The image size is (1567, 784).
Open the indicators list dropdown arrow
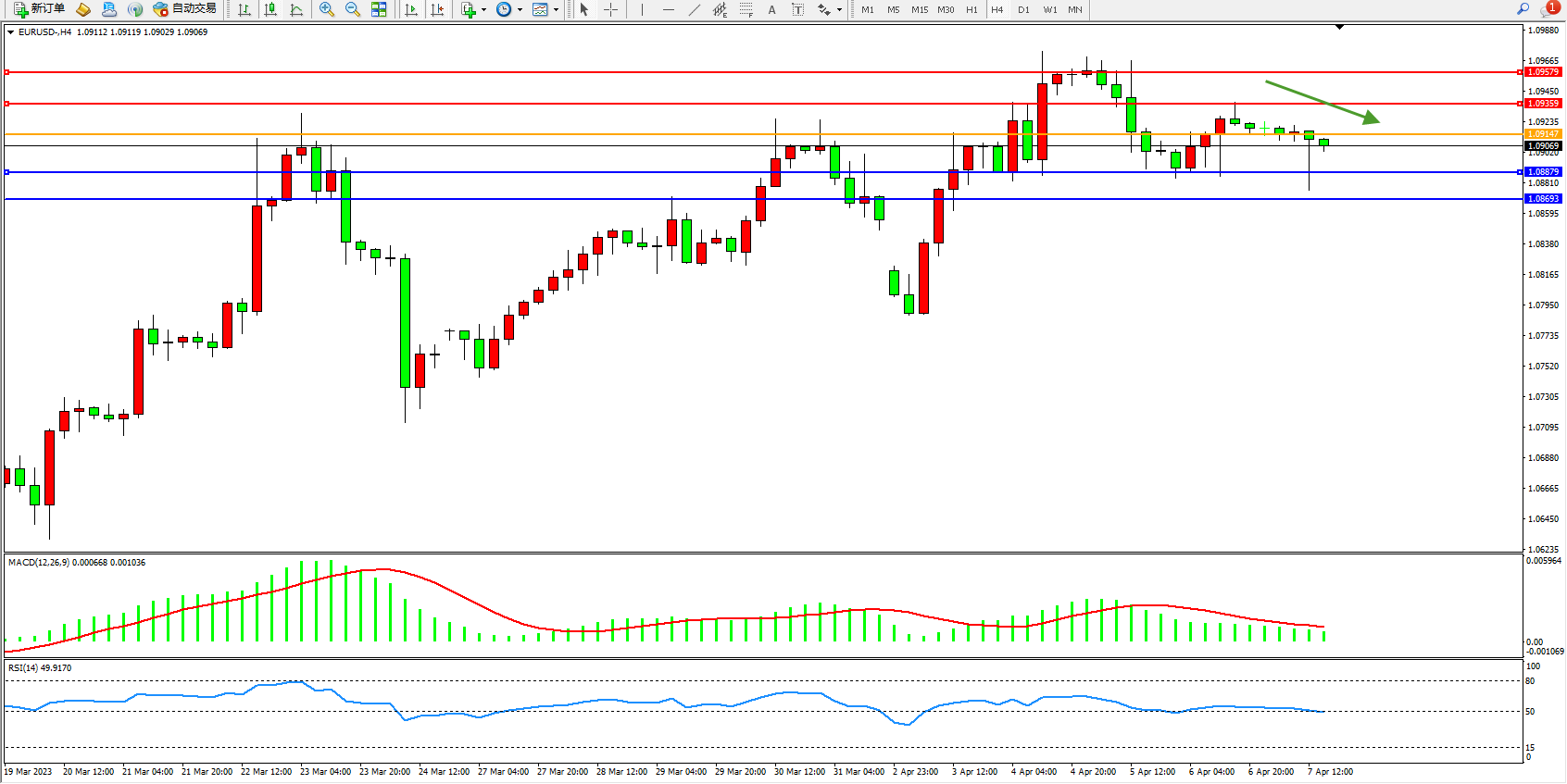(x=483, y=10)
